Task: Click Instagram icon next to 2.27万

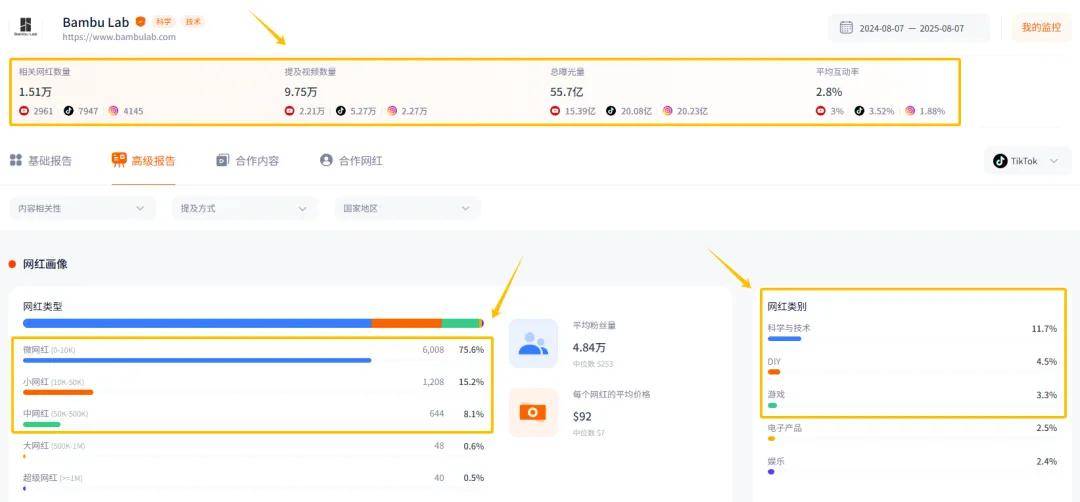Action: 392,110
